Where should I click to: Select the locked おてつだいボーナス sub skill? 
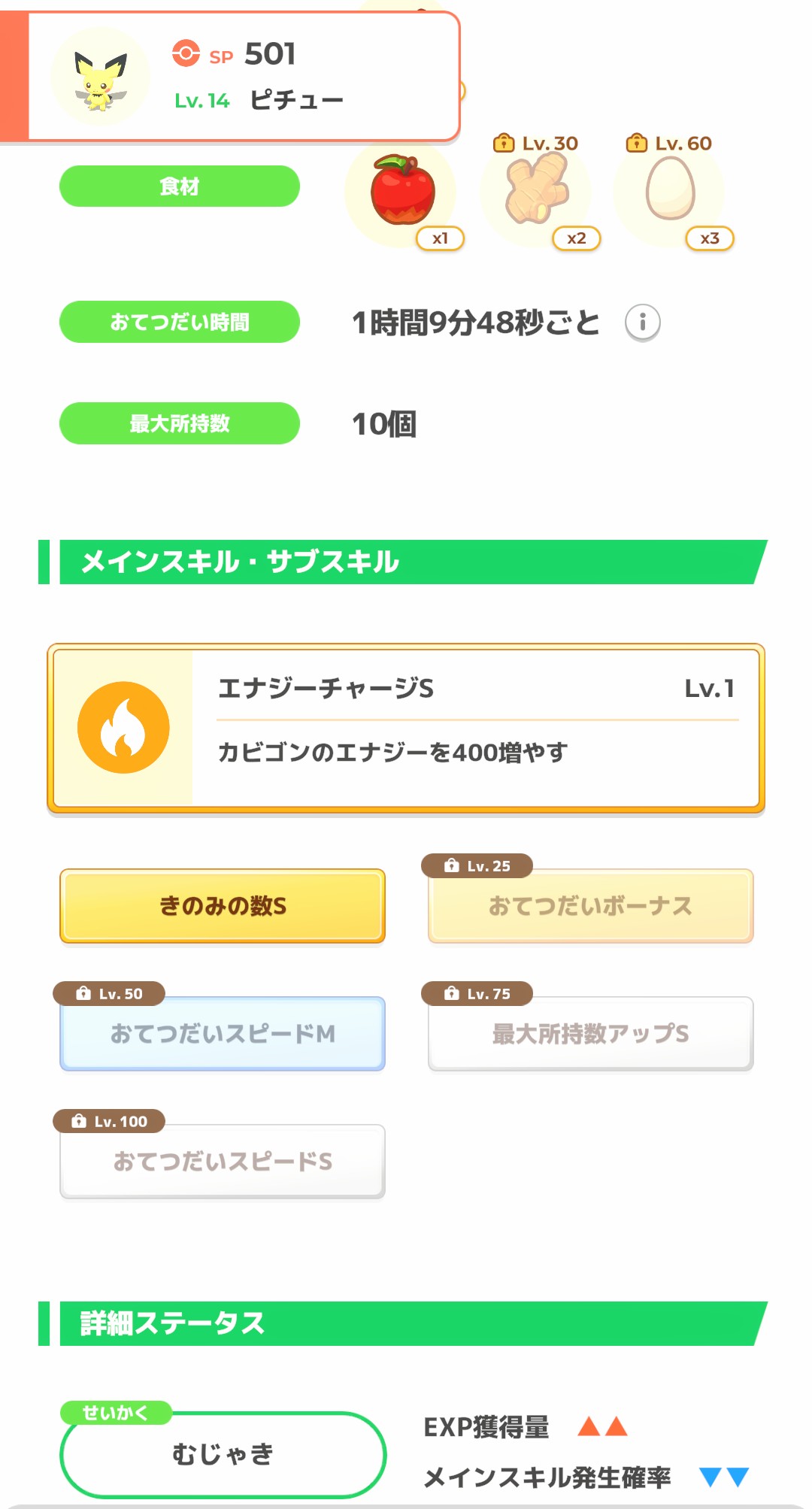click(590, 906)
